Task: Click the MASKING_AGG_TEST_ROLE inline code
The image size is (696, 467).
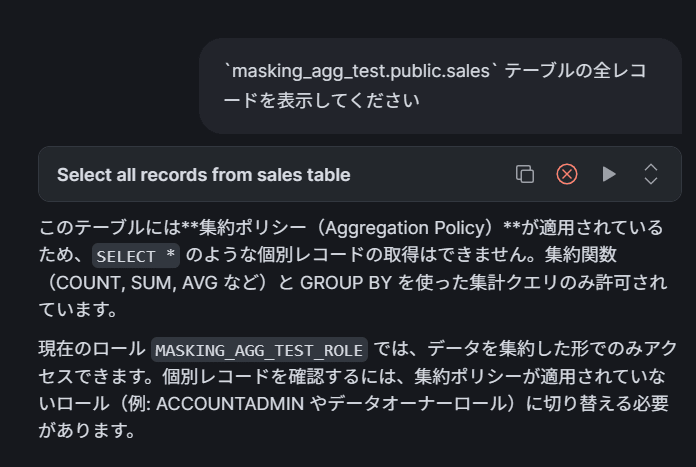Action: 259,350
